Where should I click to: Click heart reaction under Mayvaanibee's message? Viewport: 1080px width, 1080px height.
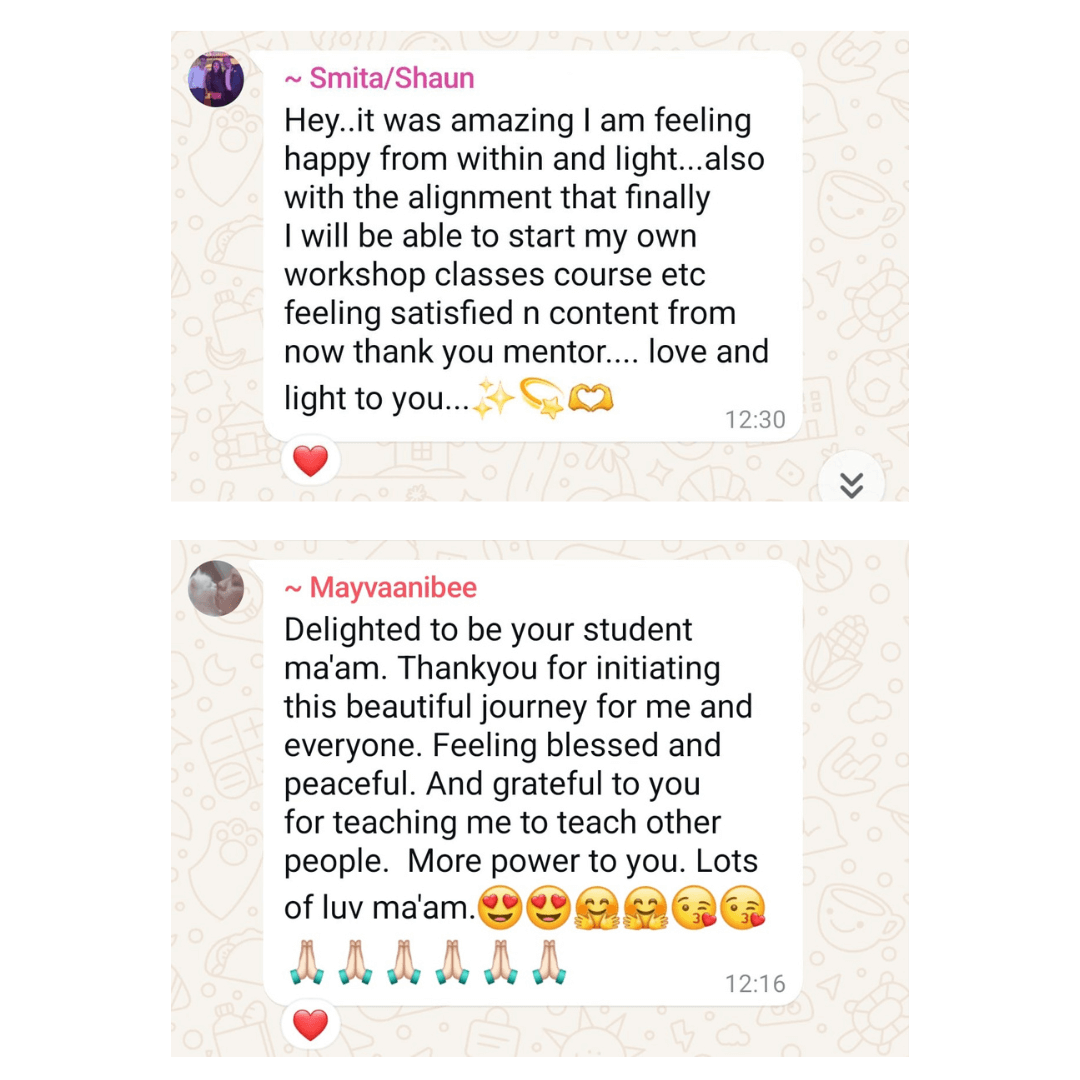[x=311, y=1025]
